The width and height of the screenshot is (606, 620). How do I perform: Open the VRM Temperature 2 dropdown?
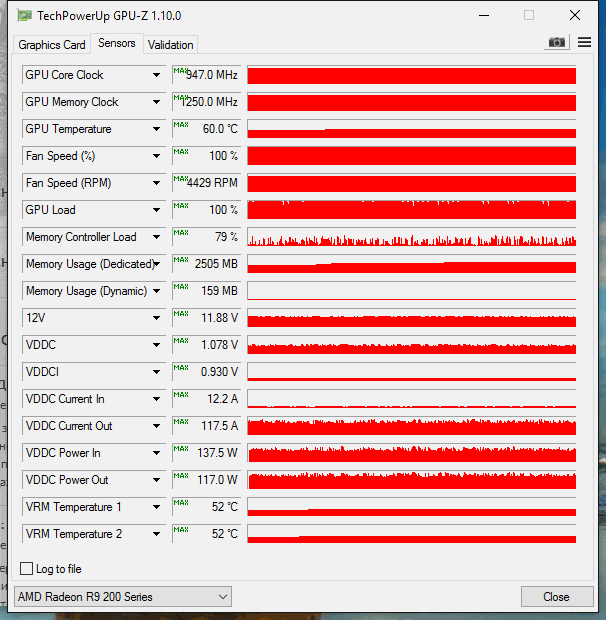click(157, 534)
